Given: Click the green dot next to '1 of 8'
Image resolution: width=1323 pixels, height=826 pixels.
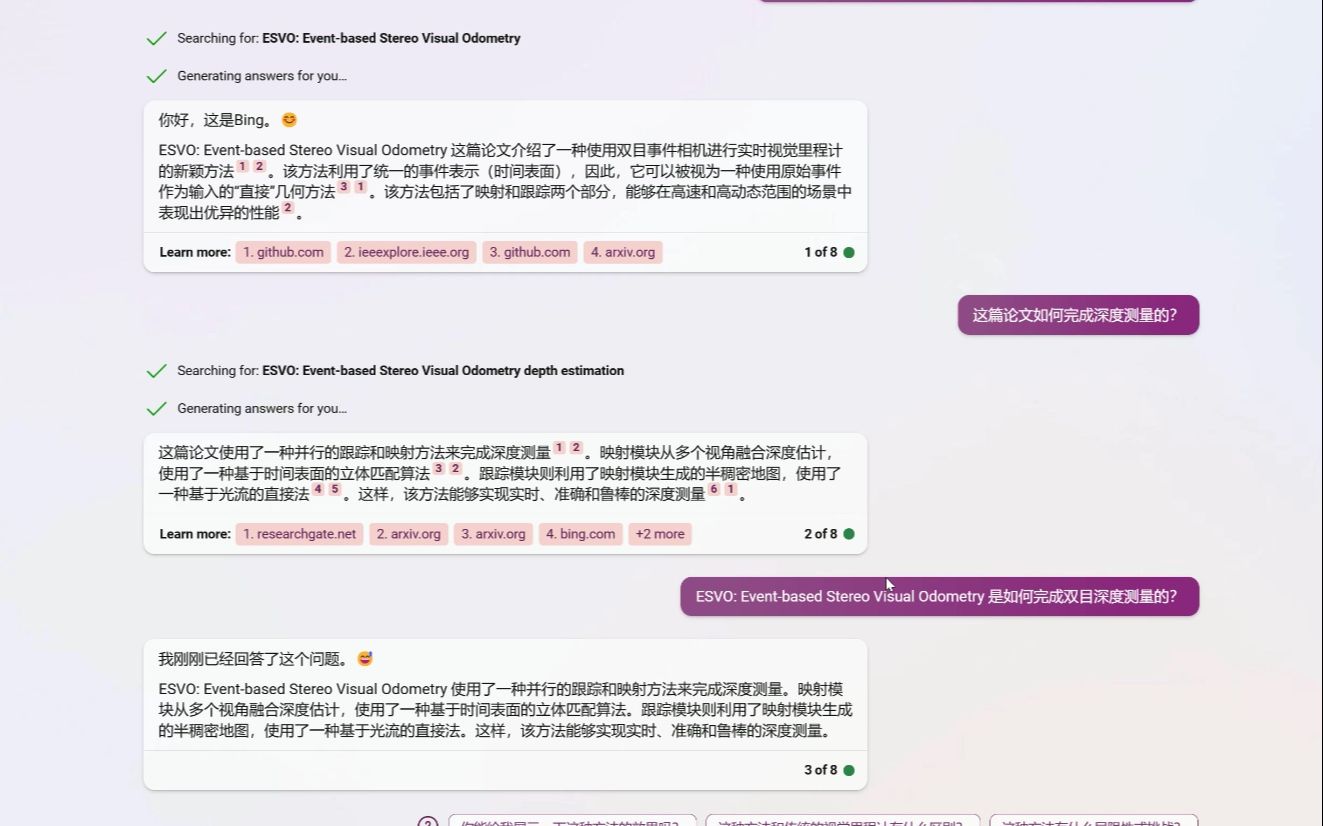Looking at the screenshot, I should (x=849, y=253).
